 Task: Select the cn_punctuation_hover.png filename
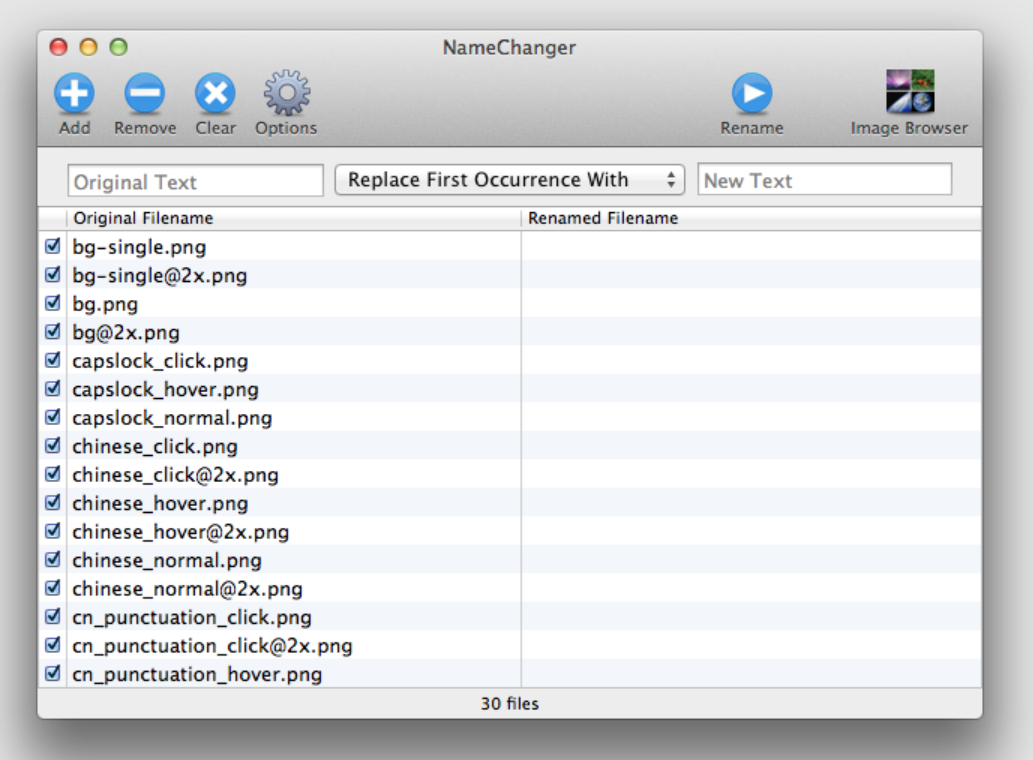(197, 674)
